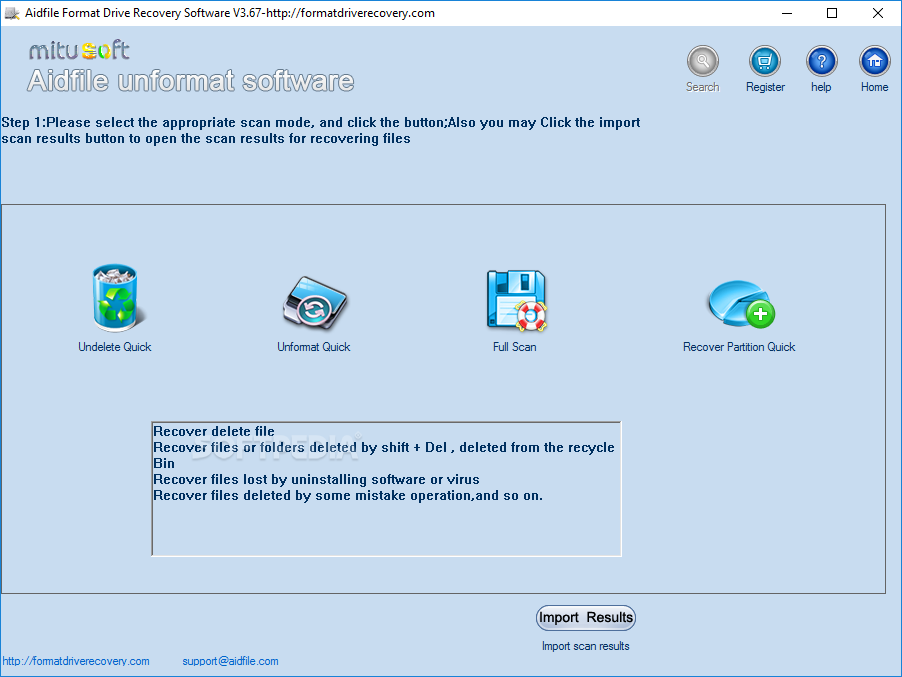Run Full Scan floppy disk icon
The image size is (902, 677).
click(x=517, y=300)
